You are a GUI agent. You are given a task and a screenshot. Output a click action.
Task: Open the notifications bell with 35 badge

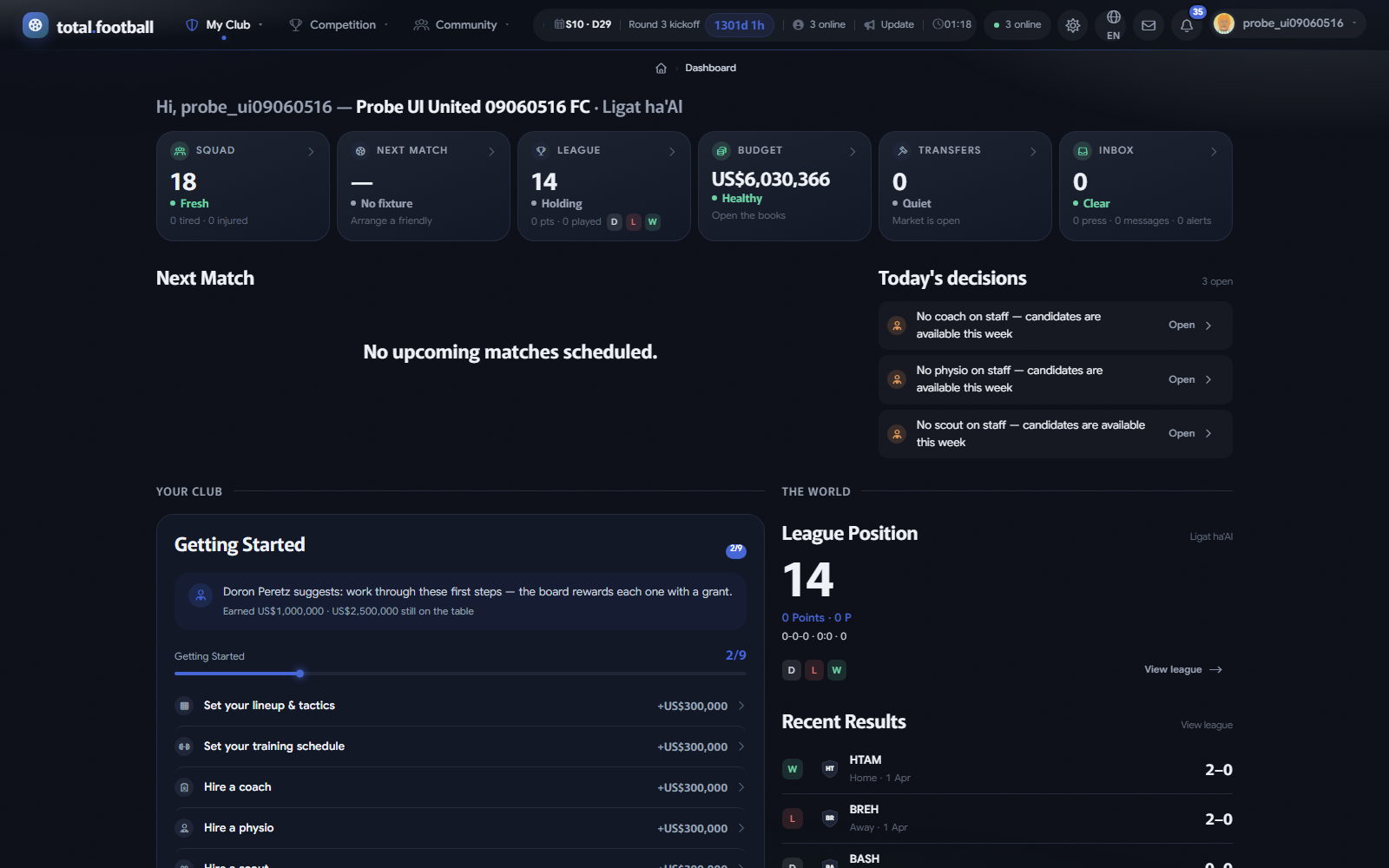(1187, 25)
